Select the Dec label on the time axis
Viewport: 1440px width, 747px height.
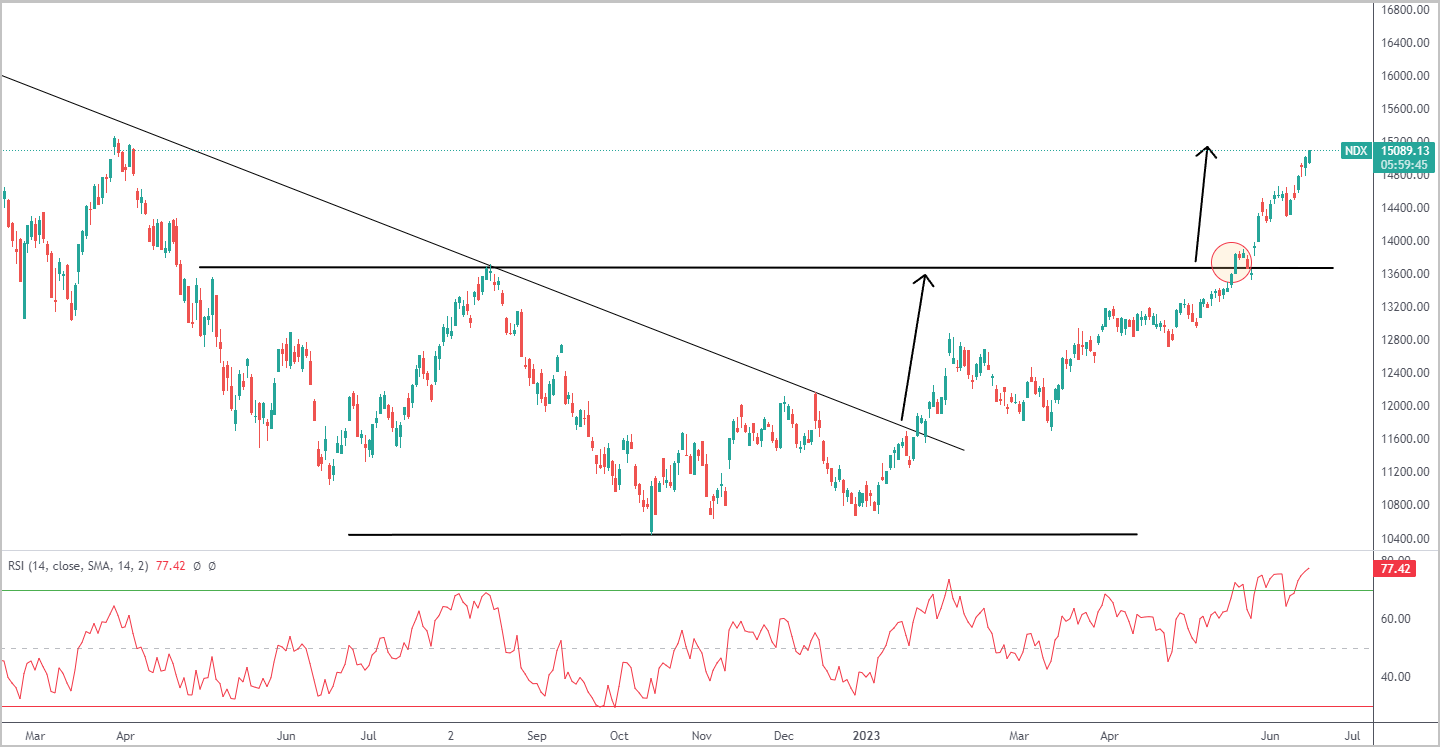(x=784, y=736)
